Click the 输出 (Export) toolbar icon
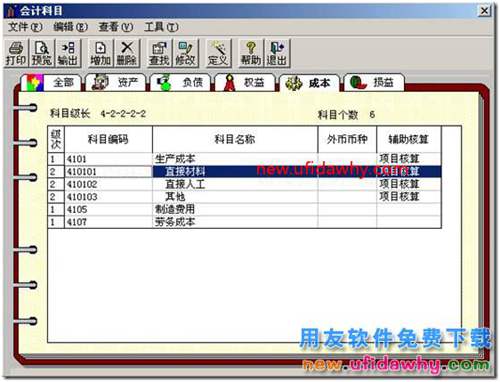The width and height of the screenshot is (500, 382). [68, 53]
